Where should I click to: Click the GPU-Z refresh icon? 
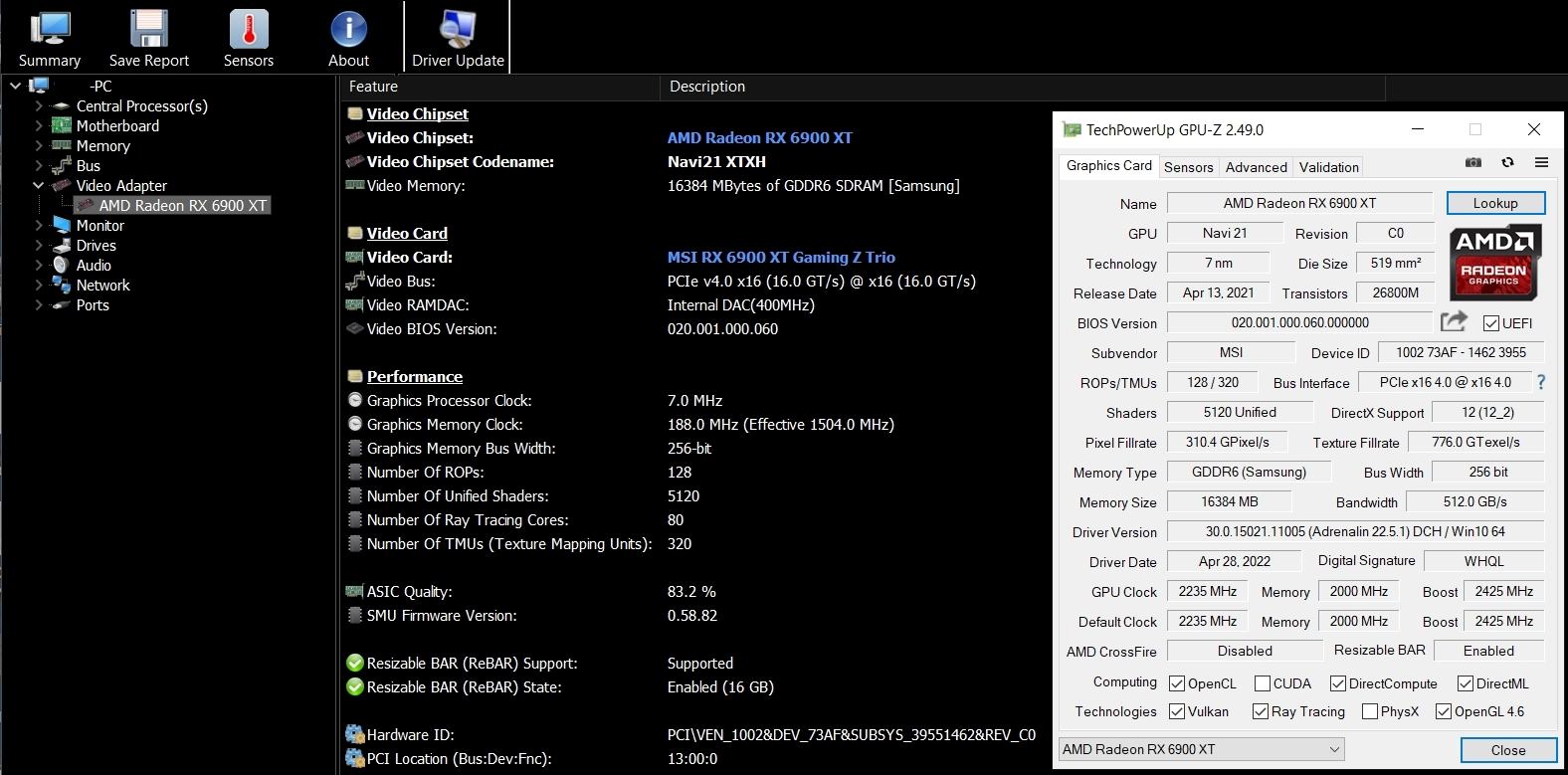pos(1507,162)
